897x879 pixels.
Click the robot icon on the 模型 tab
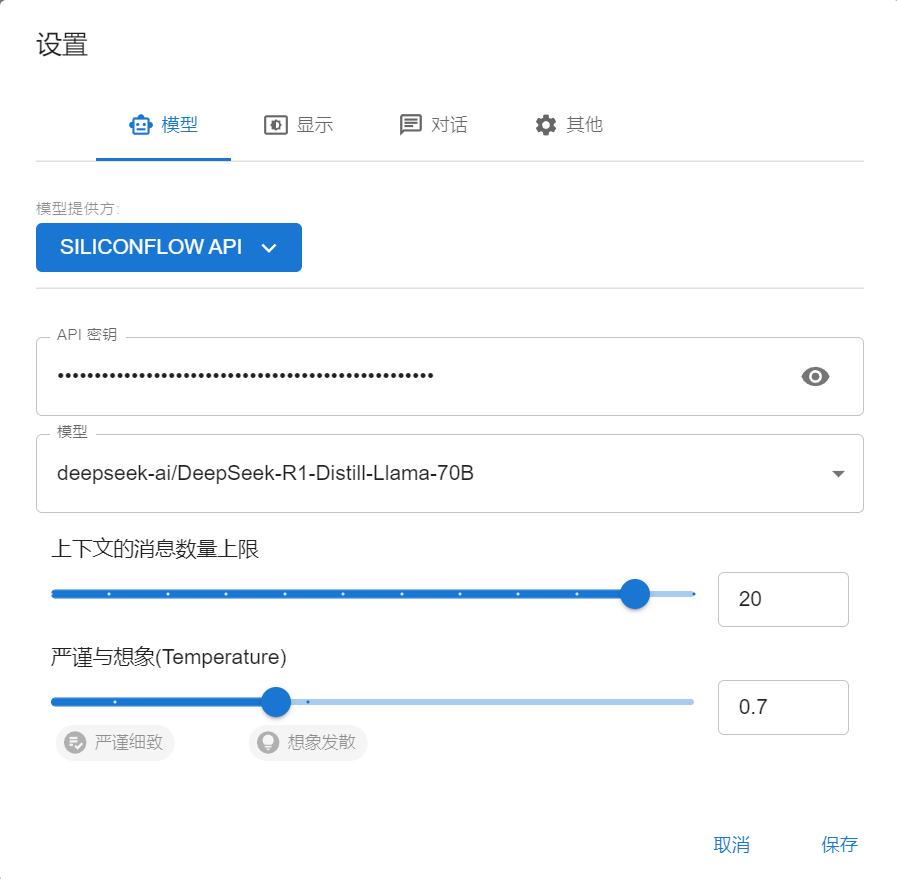coord(141,125)
